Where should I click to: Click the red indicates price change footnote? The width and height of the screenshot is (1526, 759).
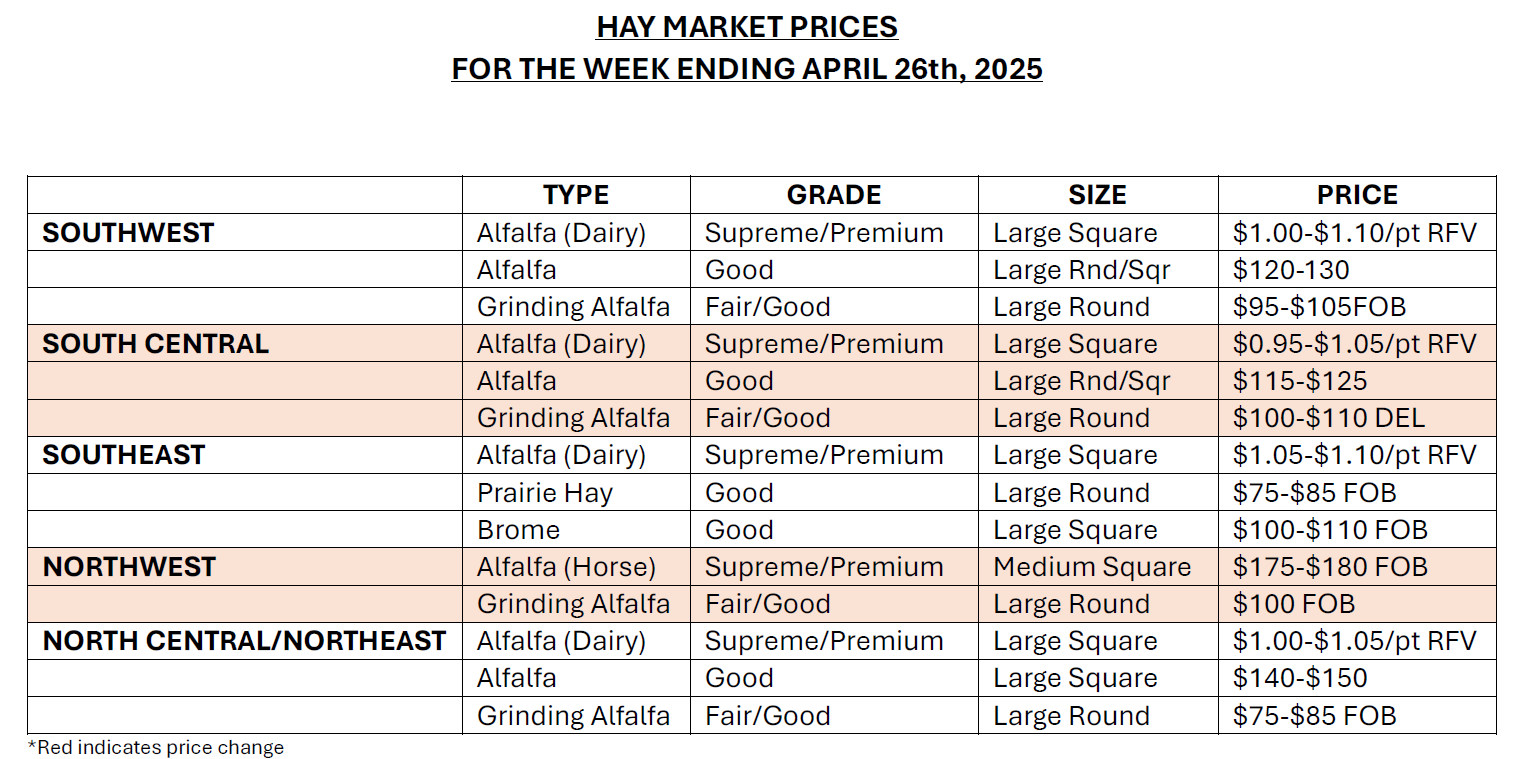155,747
